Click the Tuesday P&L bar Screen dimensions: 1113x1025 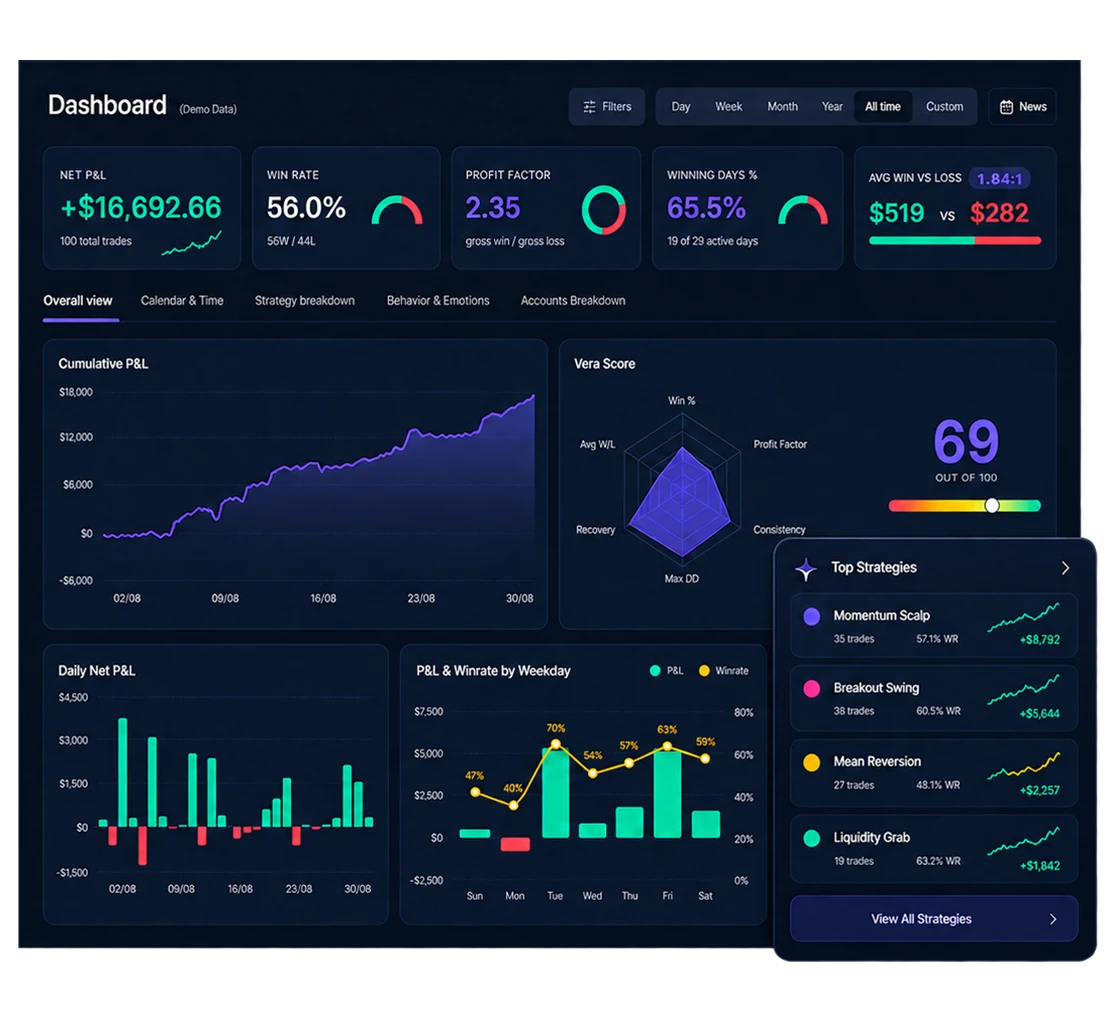point(555,793)
